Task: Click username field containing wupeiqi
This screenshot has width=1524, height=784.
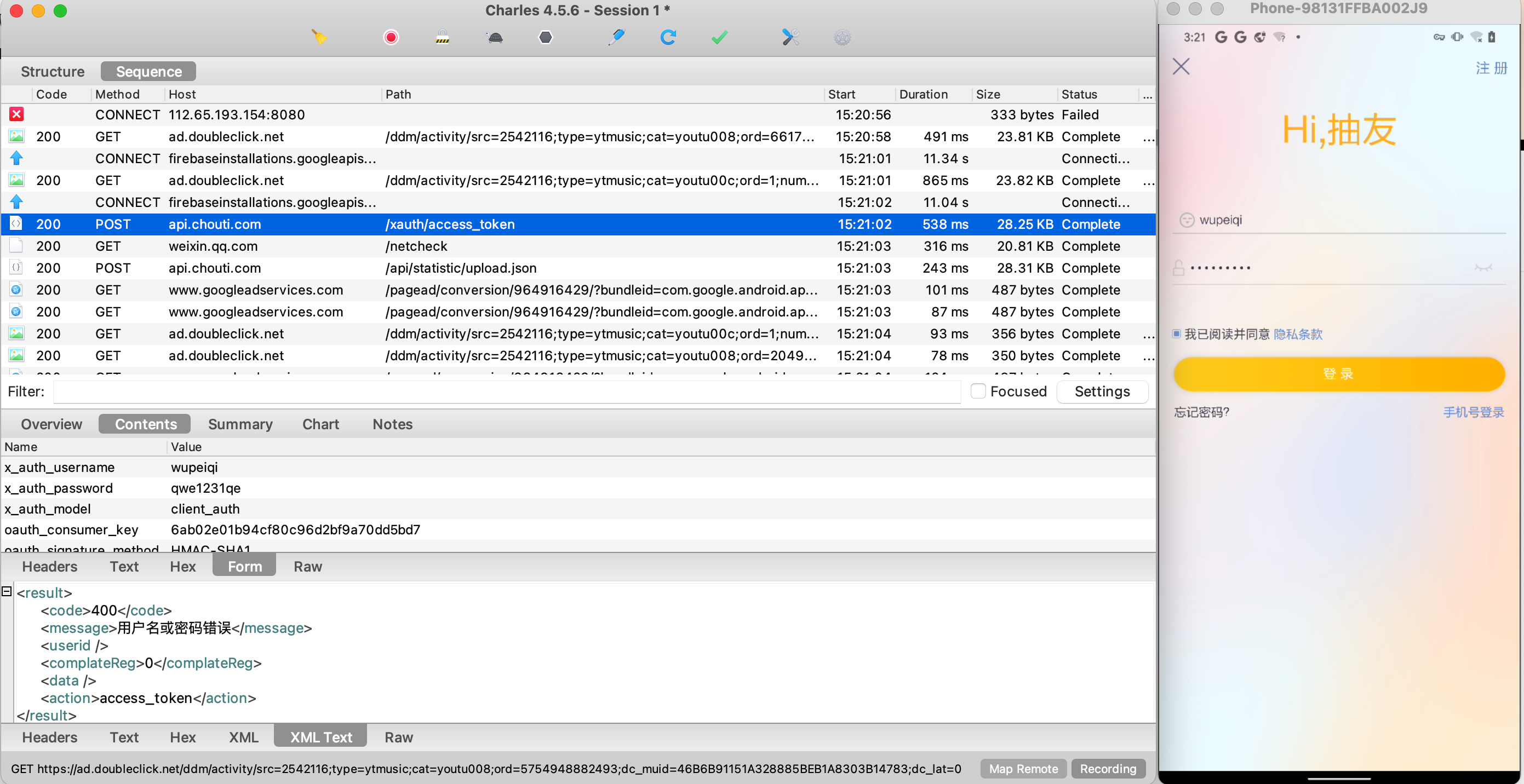Action: [1338, 220]
